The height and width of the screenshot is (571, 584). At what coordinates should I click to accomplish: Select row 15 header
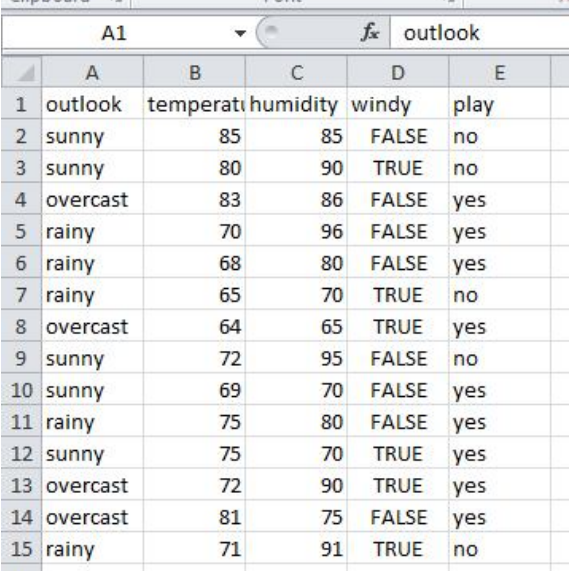[22, 549]
